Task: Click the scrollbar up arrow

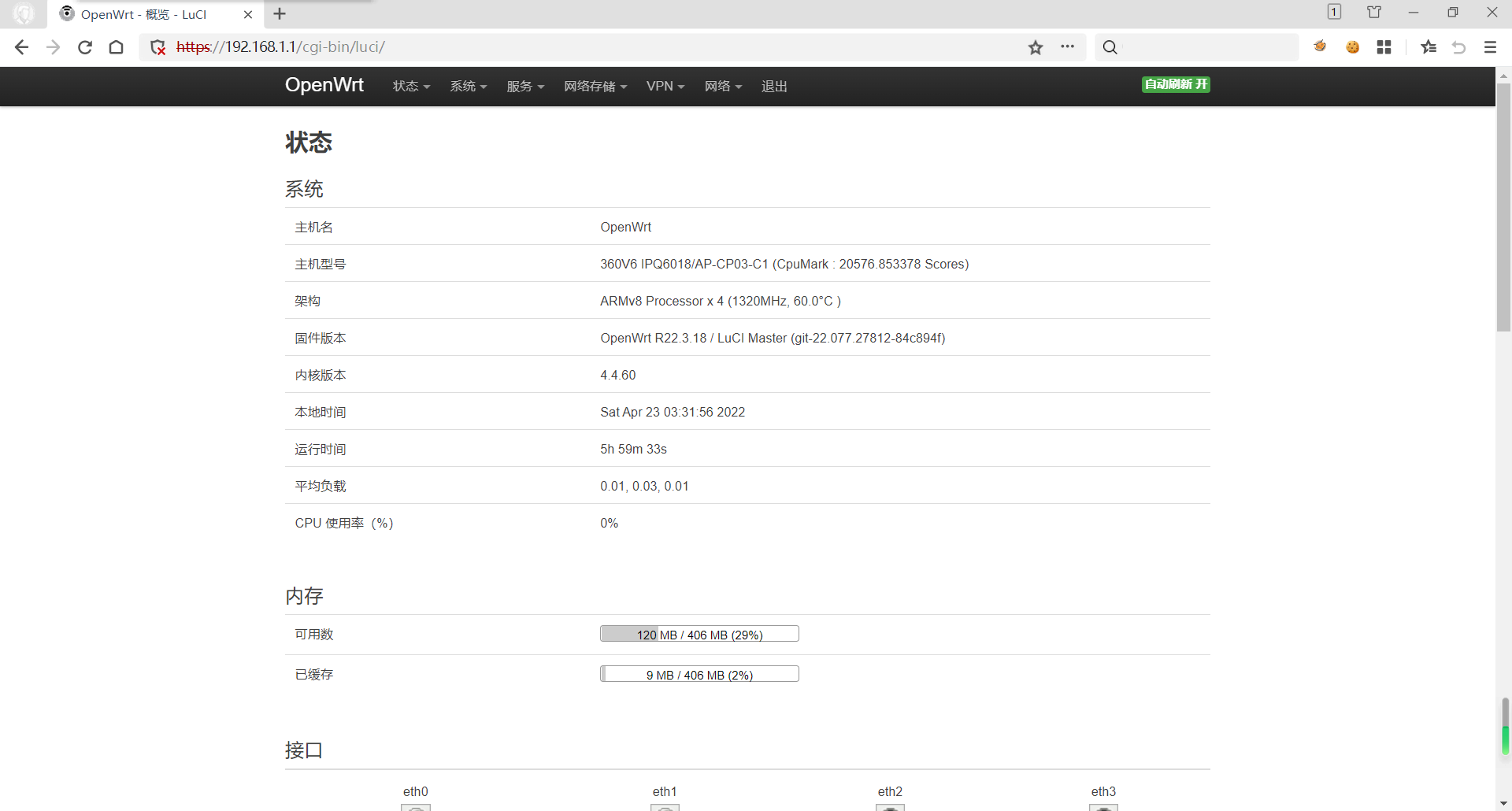Action: point(1503,76)
